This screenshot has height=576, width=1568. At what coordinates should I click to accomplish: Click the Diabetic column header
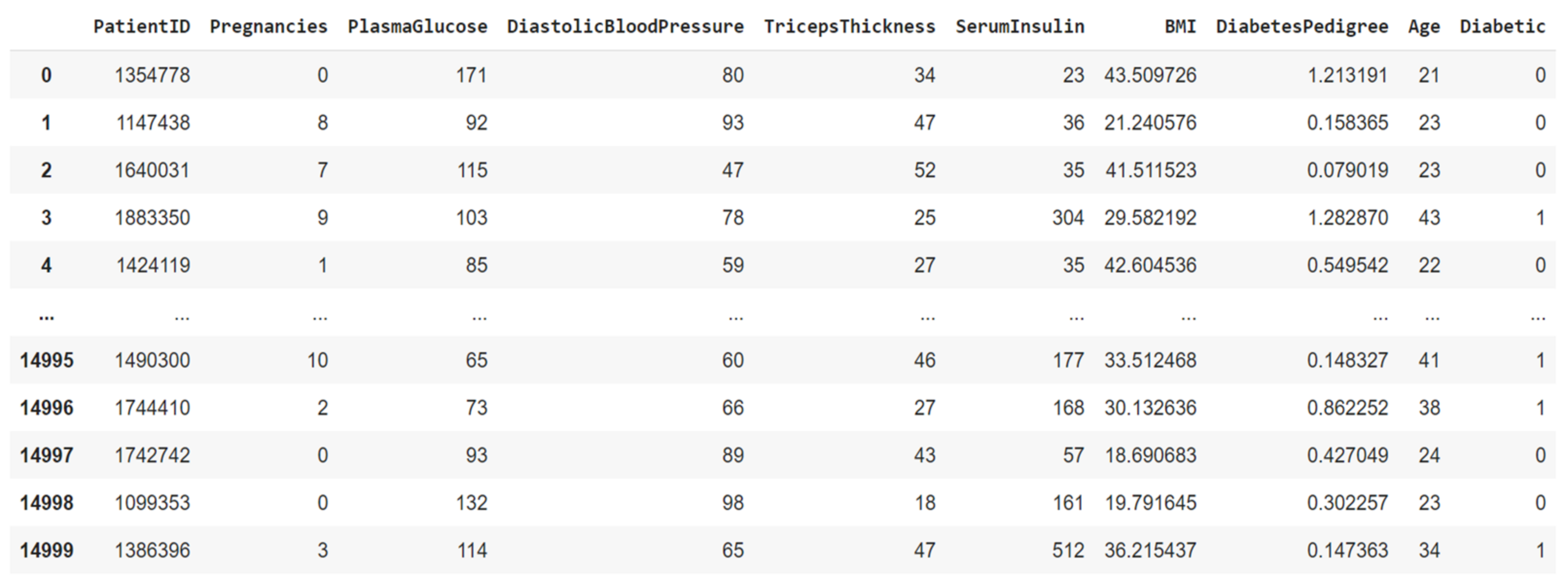[x=1502, y=26]
